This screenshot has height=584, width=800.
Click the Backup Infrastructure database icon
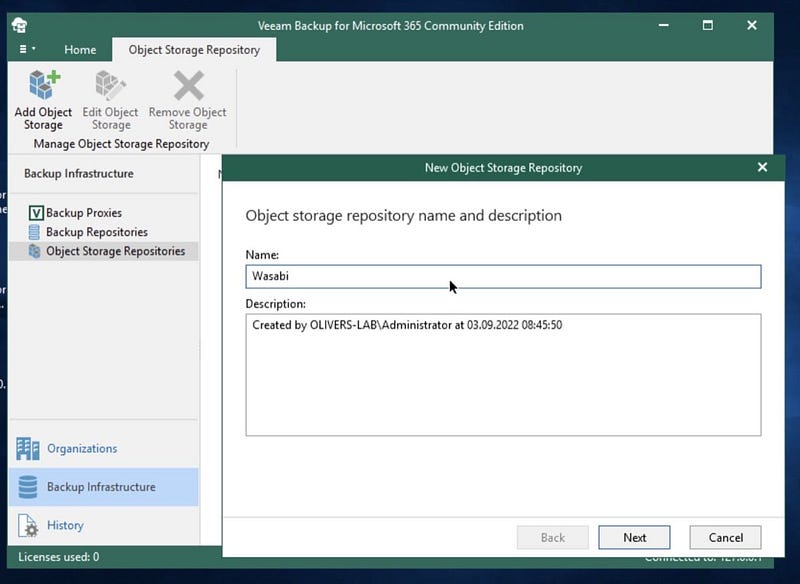coord(28,487)
